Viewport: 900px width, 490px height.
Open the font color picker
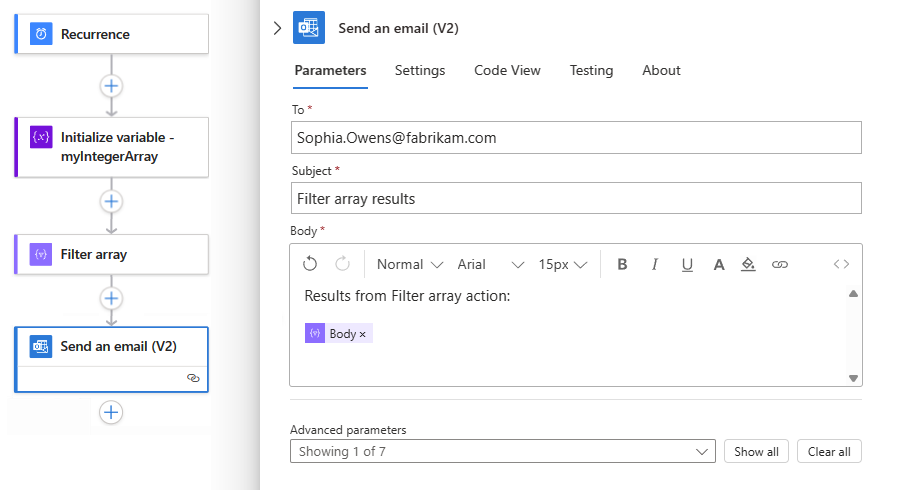pyautogui.click(x=718, y=264)
